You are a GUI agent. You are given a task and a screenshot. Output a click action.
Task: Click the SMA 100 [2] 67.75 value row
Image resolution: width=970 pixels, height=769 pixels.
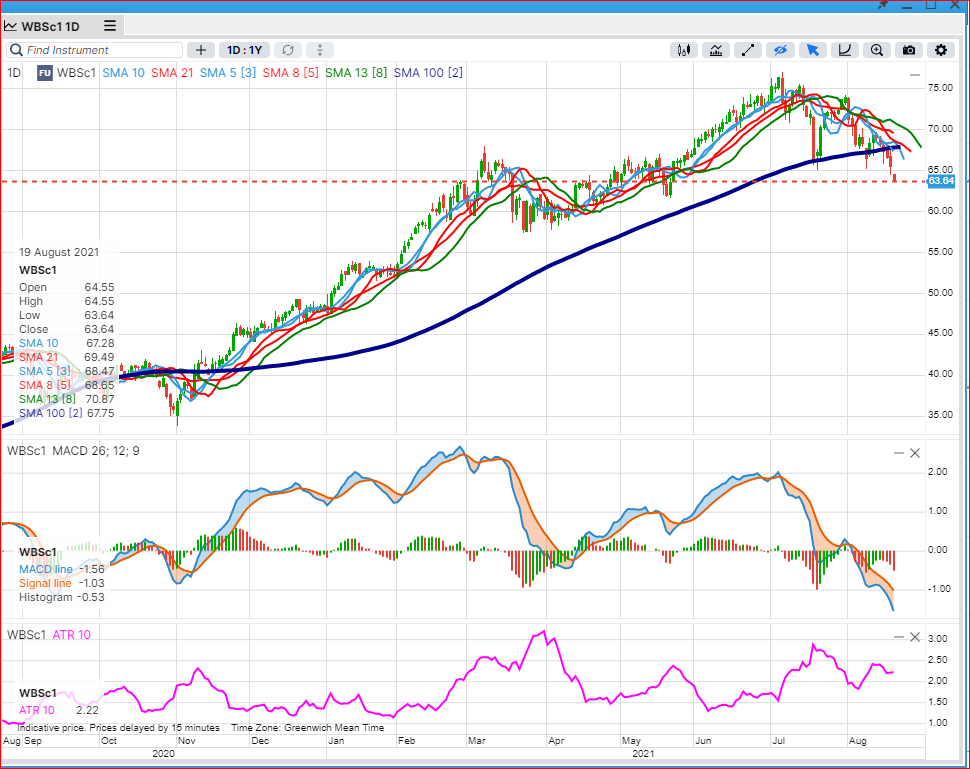(x=67, y=413)
